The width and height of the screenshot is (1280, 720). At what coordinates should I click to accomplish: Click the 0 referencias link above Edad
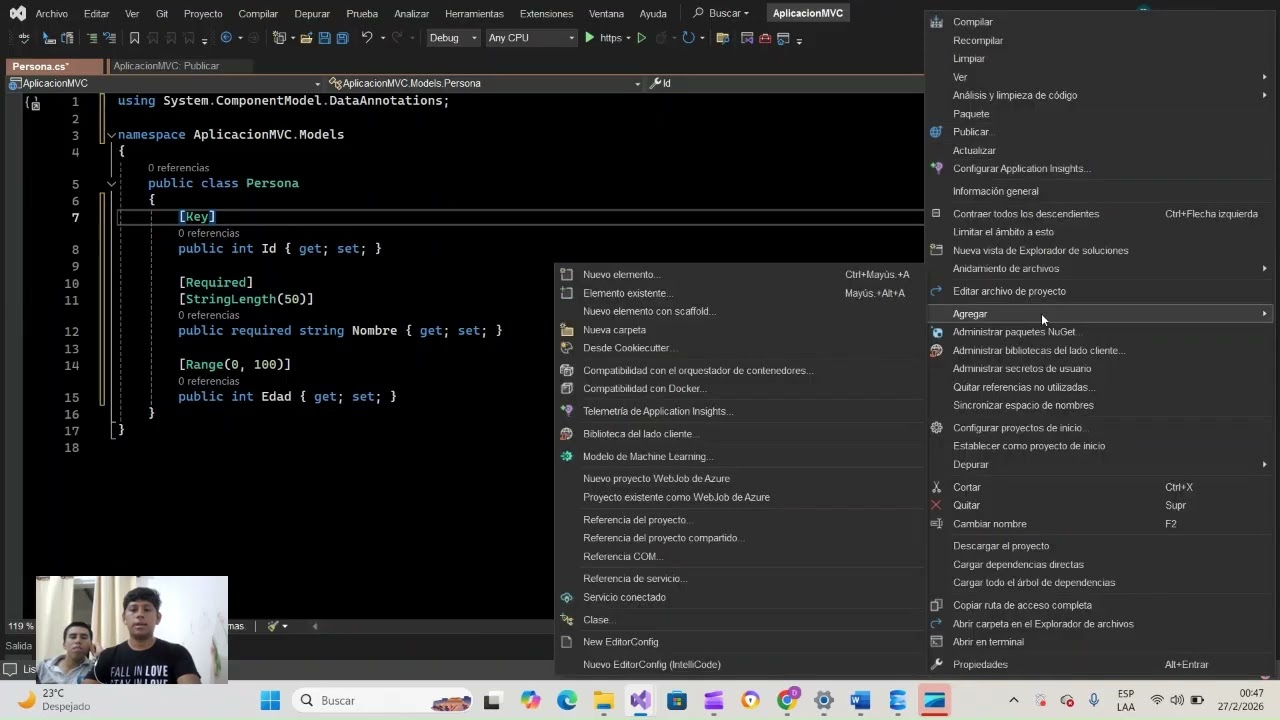pos(209,381)
